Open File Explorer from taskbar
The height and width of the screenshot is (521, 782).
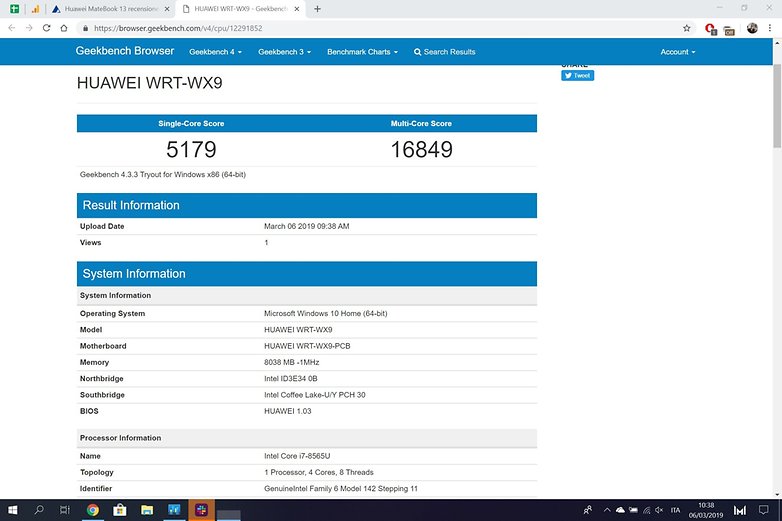point(147,510)
